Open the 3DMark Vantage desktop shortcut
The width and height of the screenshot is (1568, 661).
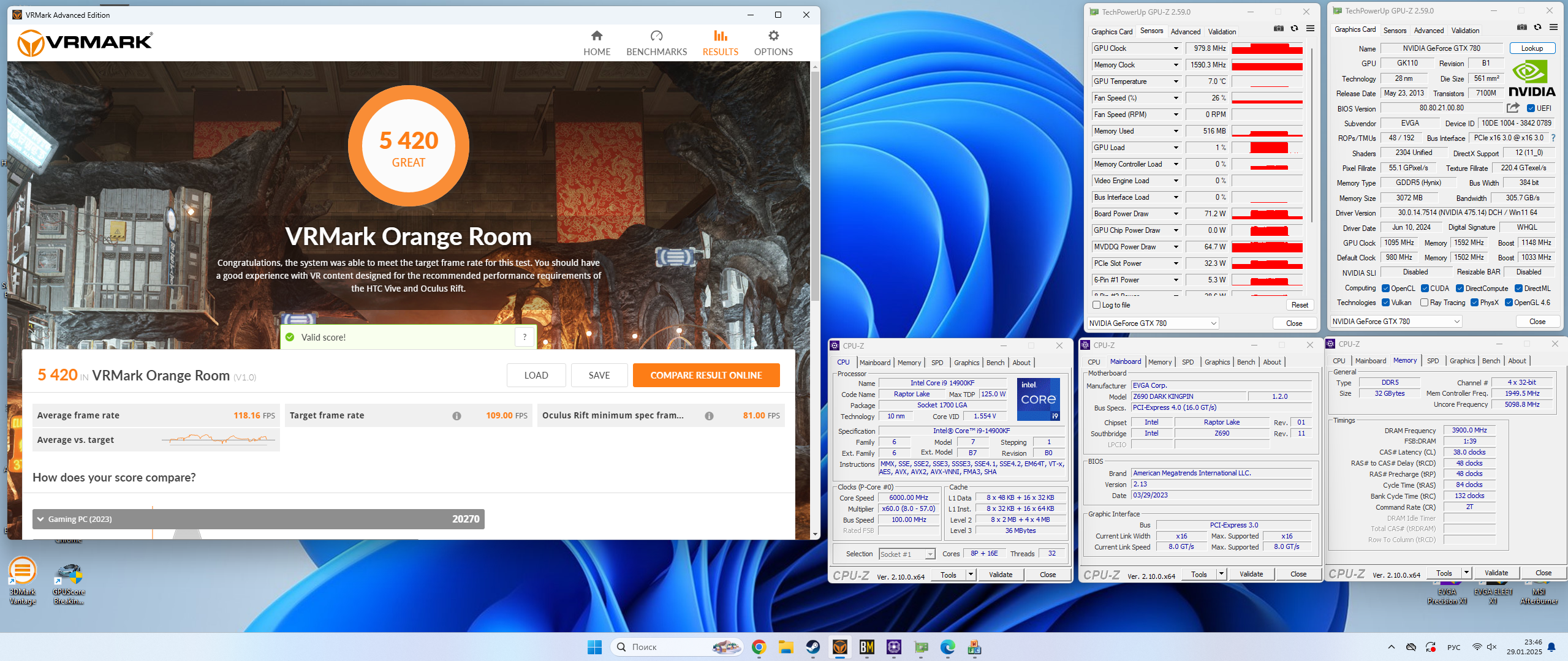pyautogui.click(x=23, y=580)
